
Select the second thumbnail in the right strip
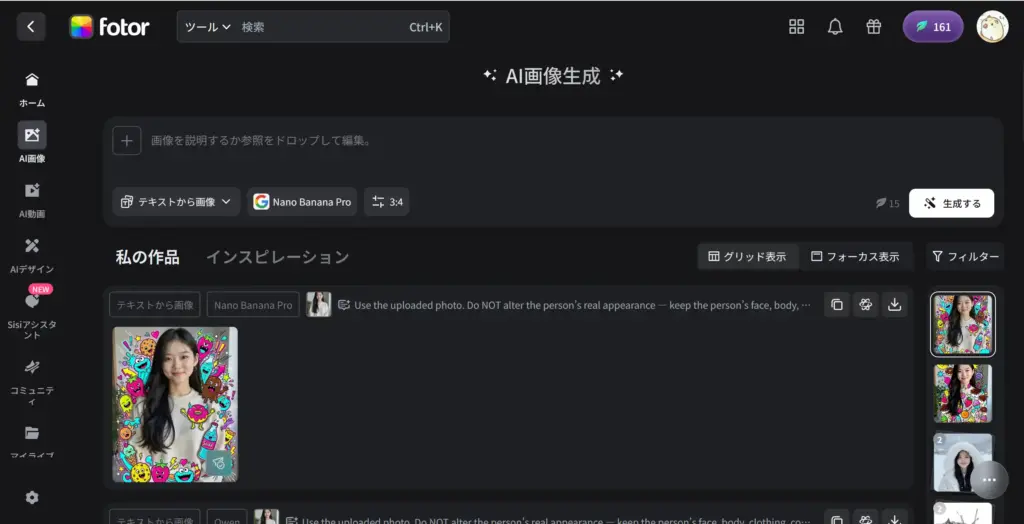pos(963,393)
